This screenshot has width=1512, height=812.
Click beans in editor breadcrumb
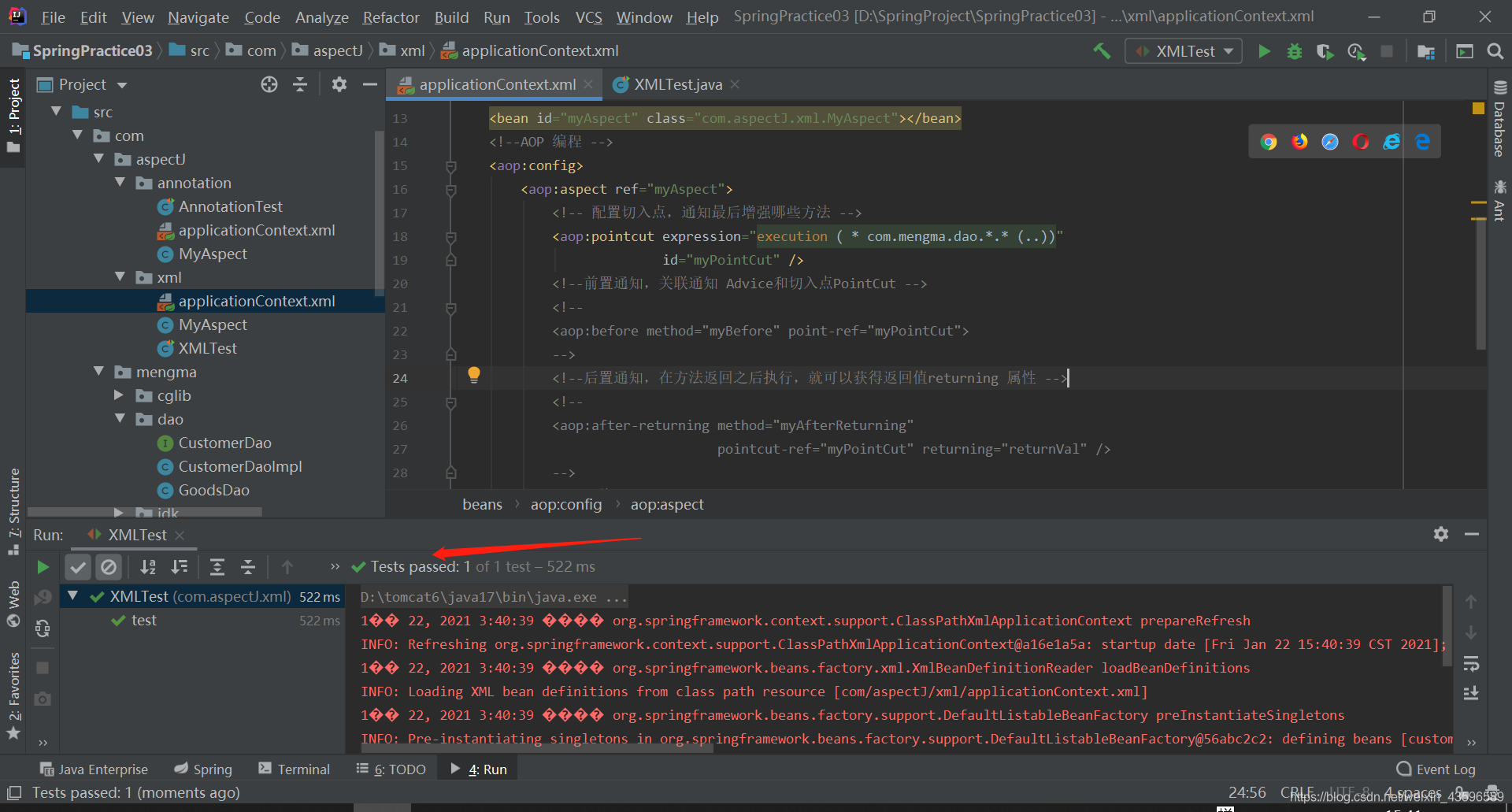tap(482, 505)
